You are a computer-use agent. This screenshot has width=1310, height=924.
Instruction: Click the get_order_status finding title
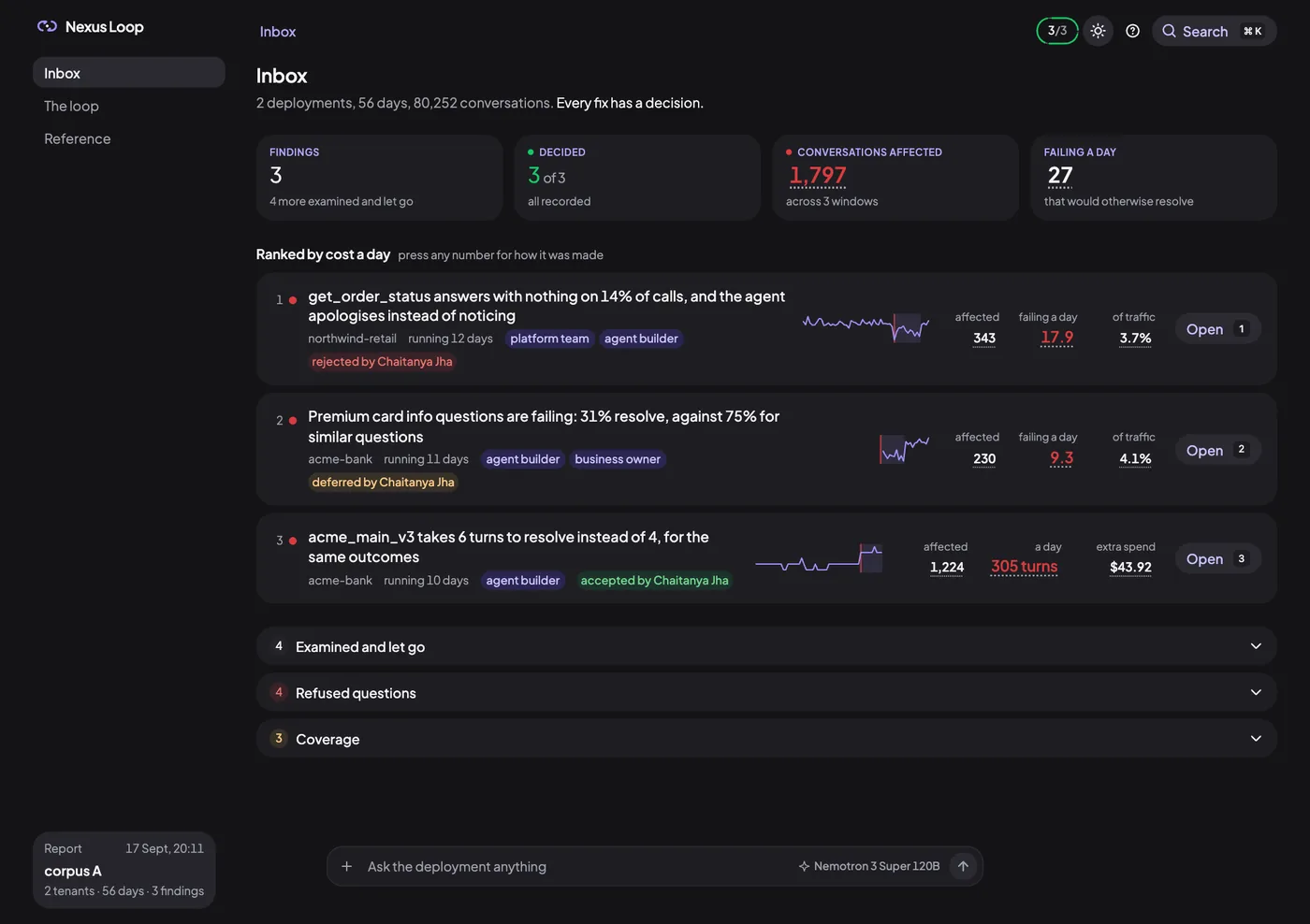pyautogui.click(x=546, y=306)
